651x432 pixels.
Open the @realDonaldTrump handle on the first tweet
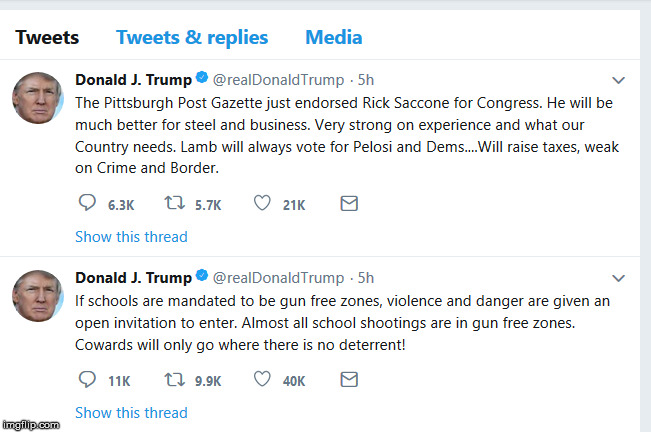point(277,79)
